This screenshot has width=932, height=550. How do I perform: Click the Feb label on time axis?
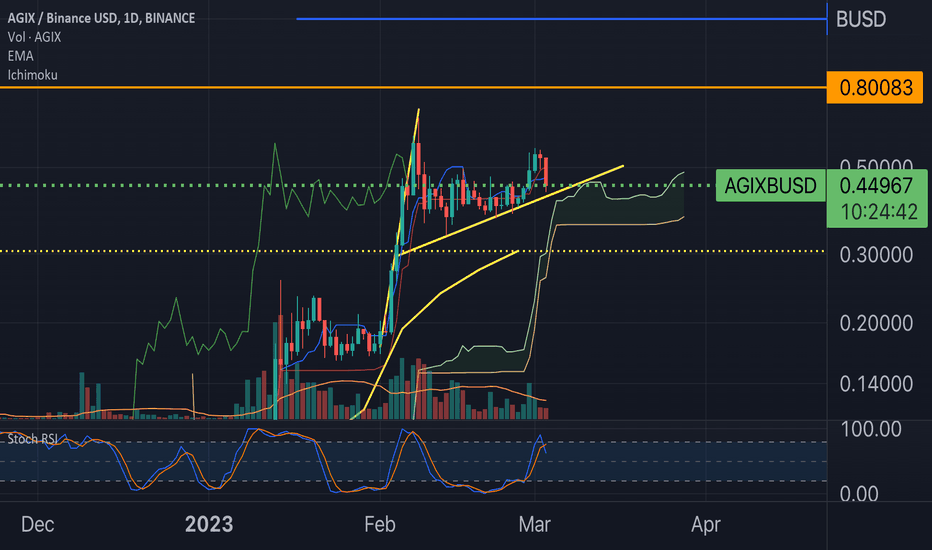coord(379,524)
